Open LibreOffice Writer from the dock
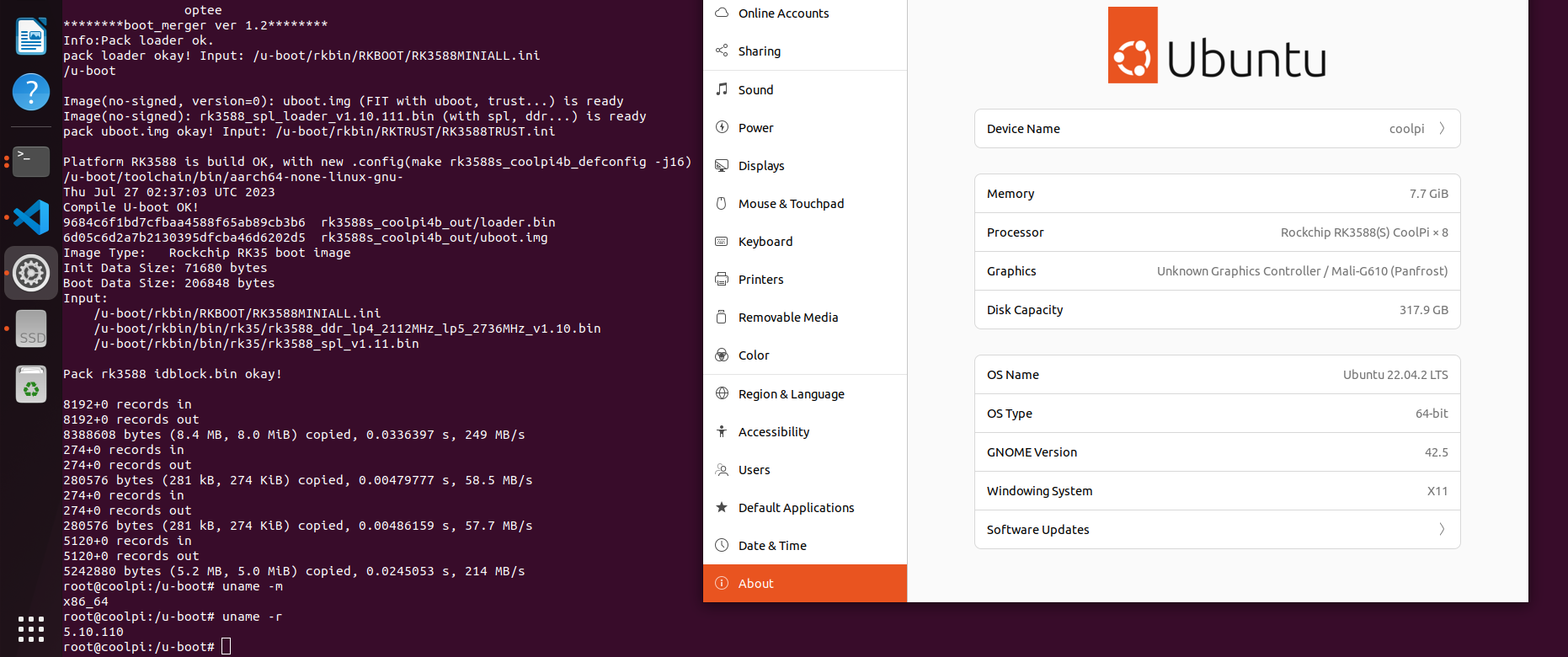1568x657 pixels. (x=31, y=36)
